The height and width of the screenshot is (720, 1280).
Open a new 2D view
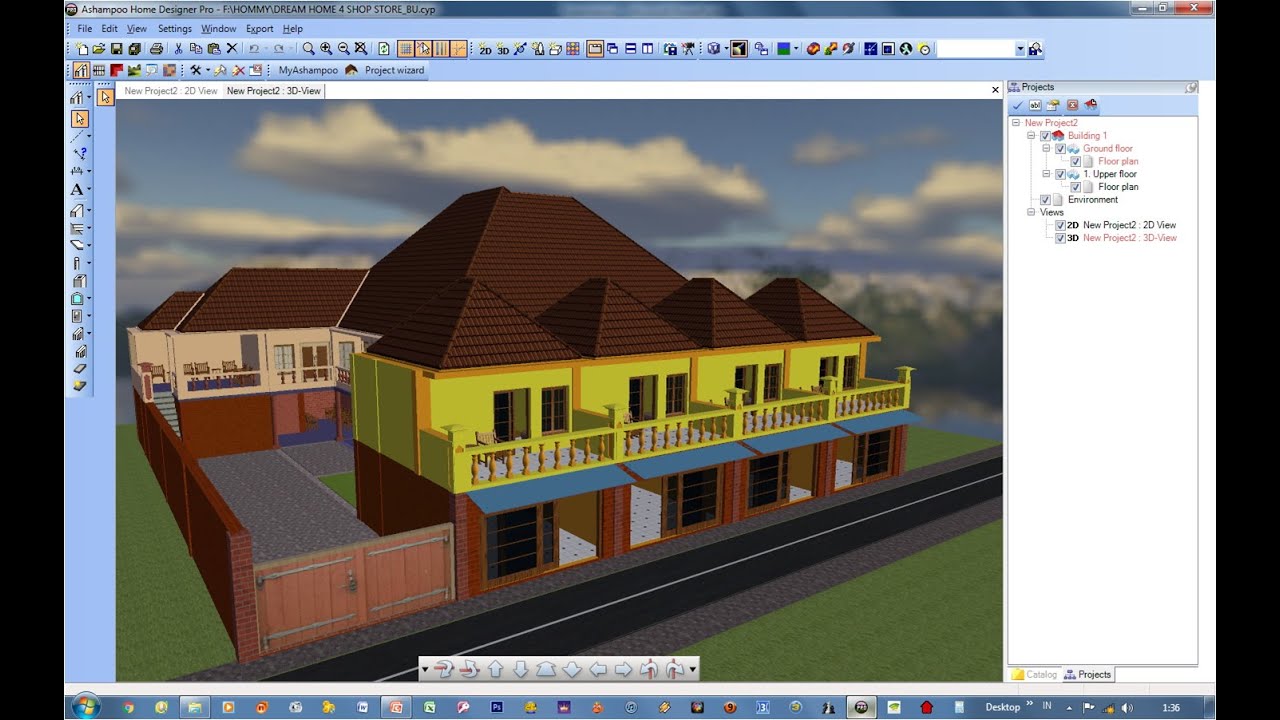[484, 48]
